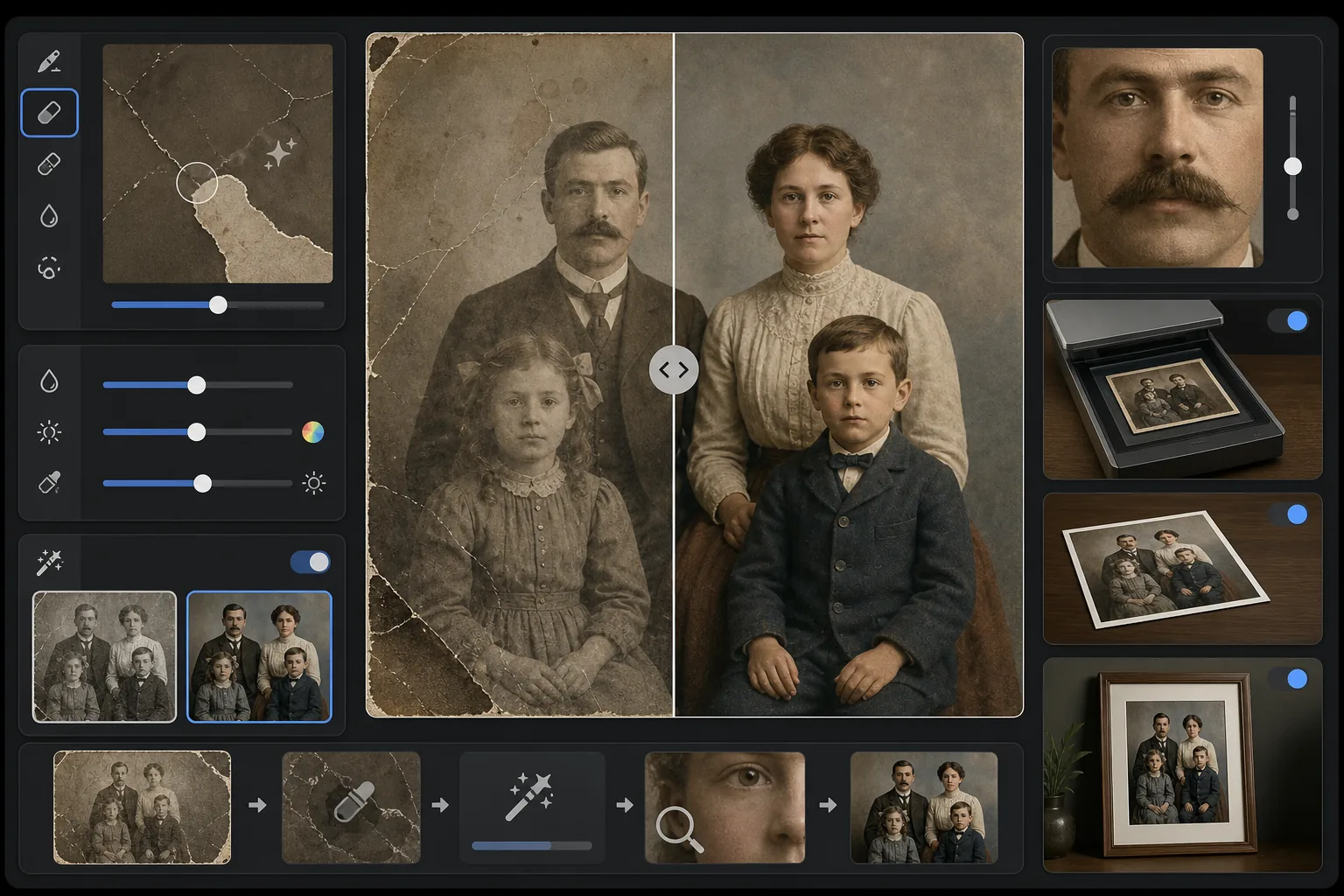Click the mustached man face close-up preview

click(x=1158, y=157)
